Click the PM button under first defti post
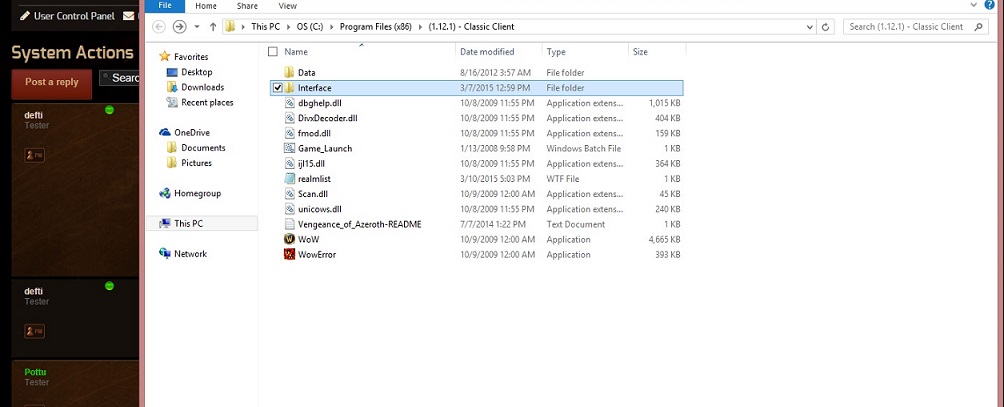This screenshot has height=407, width=1004. point(35,155)
